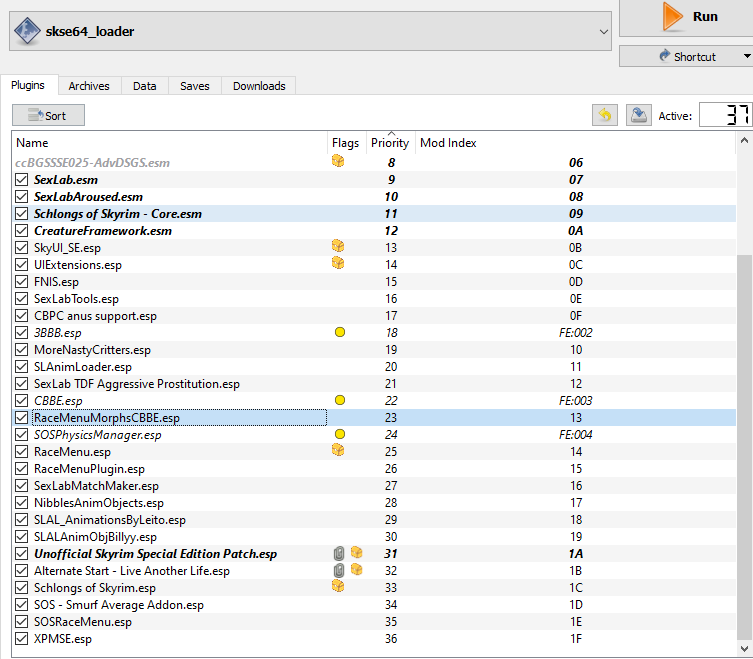Screen dimensions: 753x659
Task: Click the create backup icon
Action: 638,115
